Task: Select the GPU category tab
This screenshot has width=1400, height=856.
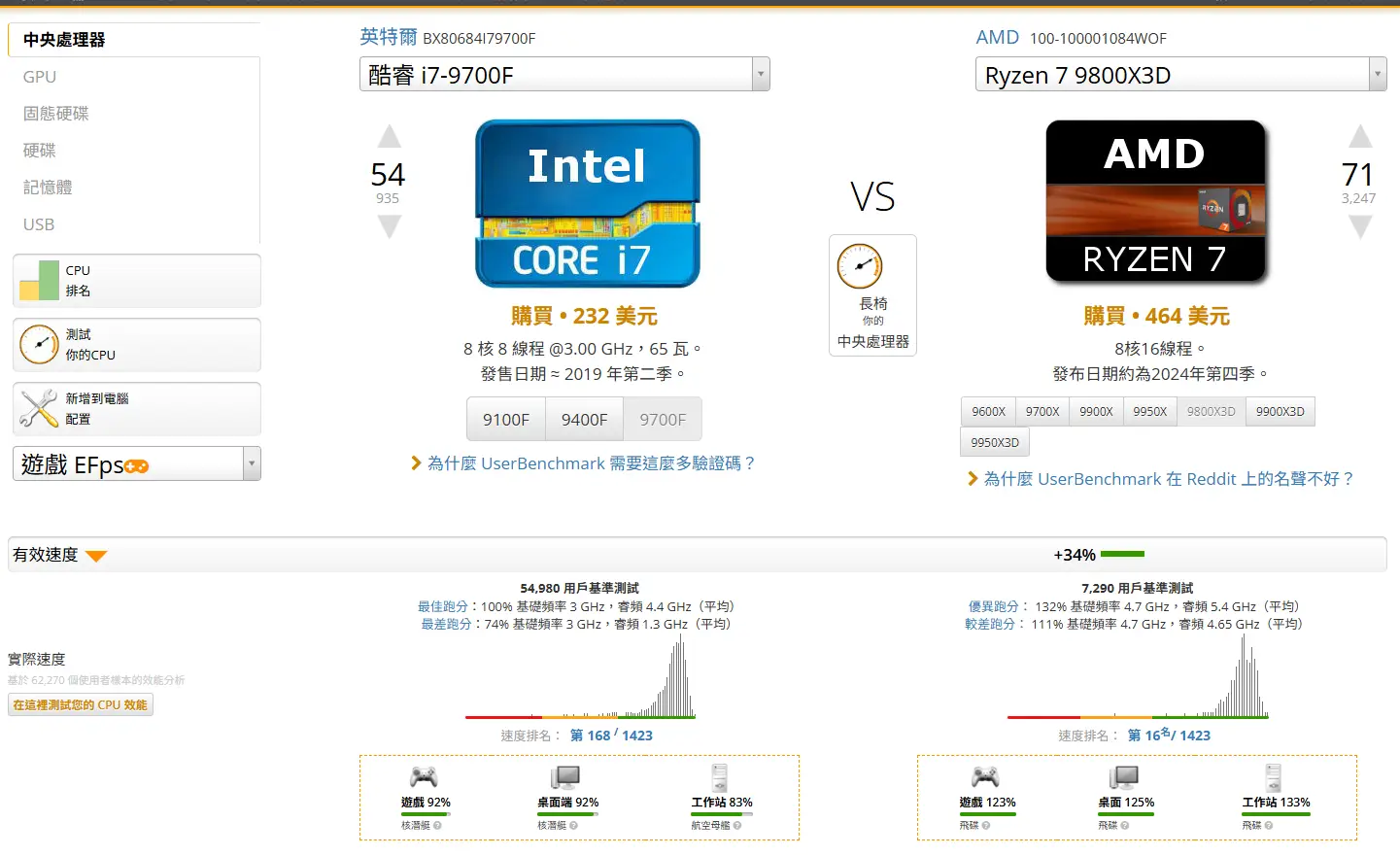Action: [40, 77]
